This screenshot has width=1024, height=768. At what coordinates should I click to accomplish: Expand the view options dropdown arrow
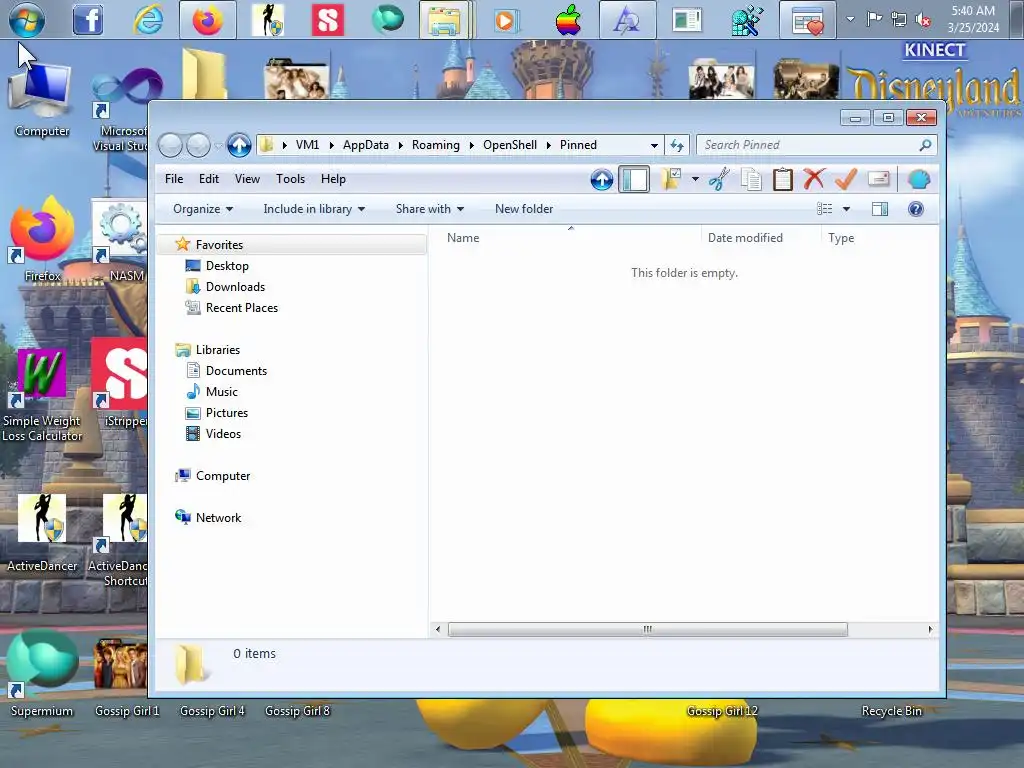[846, 209]
